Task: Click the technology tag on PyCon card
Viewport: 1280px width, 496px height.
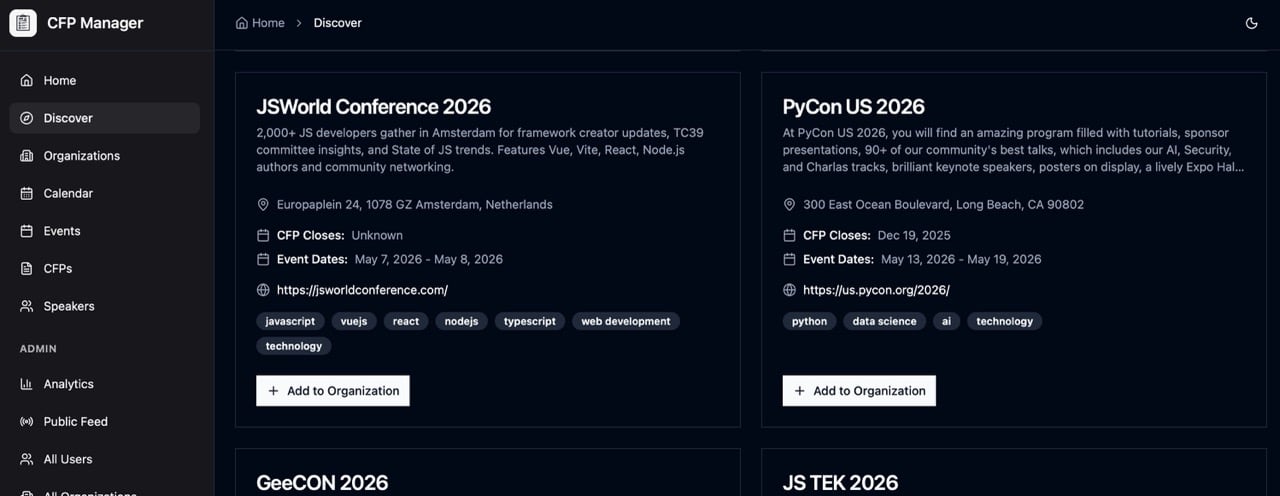Action: pyautogui.click(x=1005, y=321)
